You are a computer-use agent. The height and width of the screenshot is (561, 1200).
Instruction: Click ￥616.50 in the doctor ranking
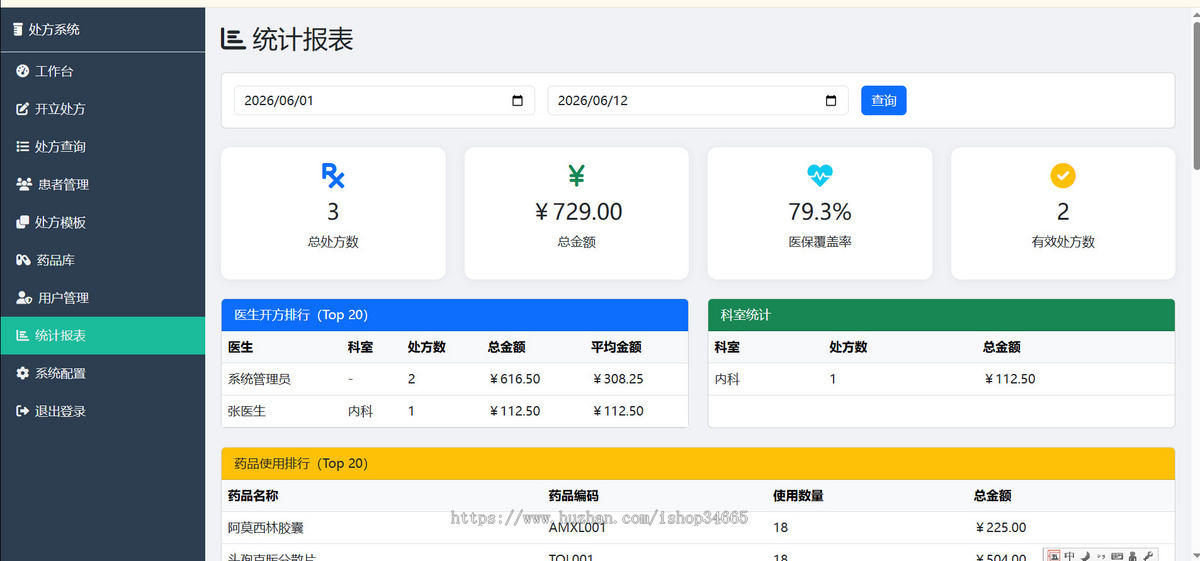514,379
